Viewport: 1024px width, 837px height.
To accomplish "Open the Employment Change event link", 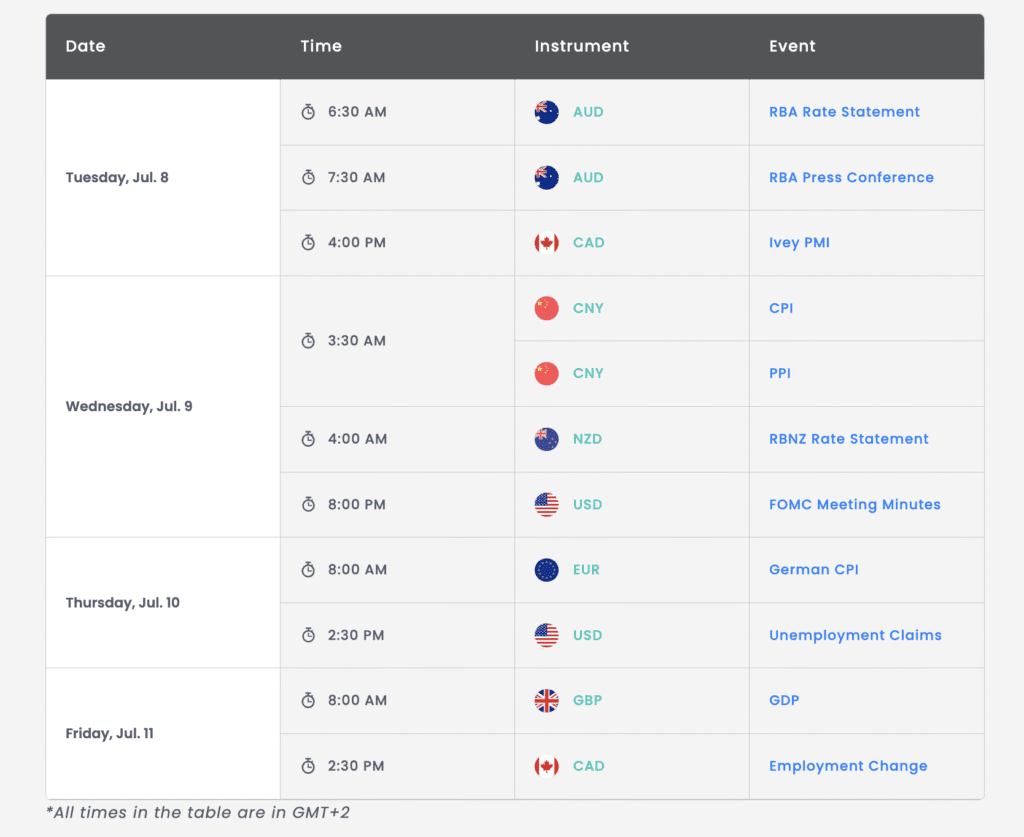I will click(848, 766).
